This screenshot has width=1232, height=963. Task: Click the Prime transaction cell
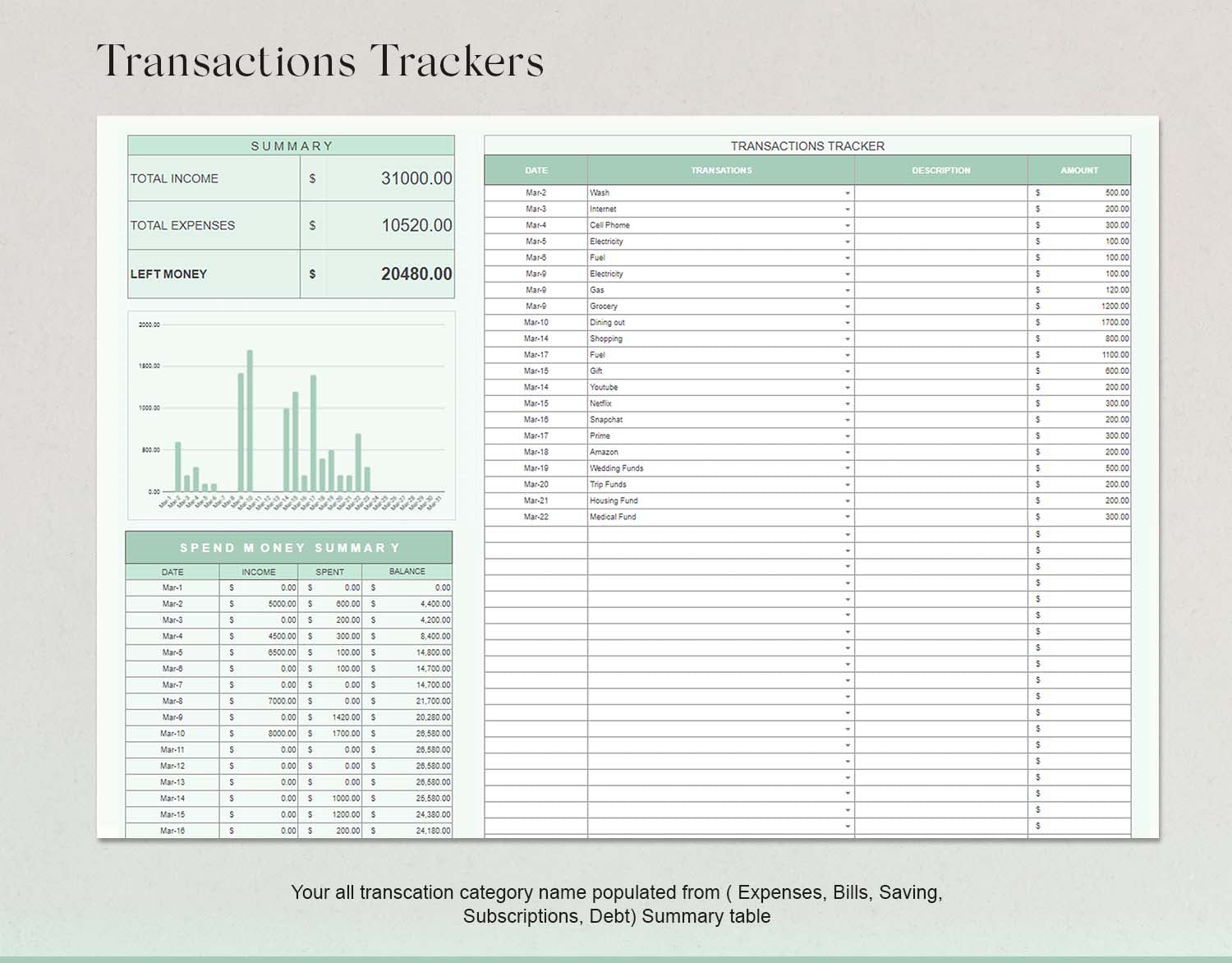pos(721,436)
